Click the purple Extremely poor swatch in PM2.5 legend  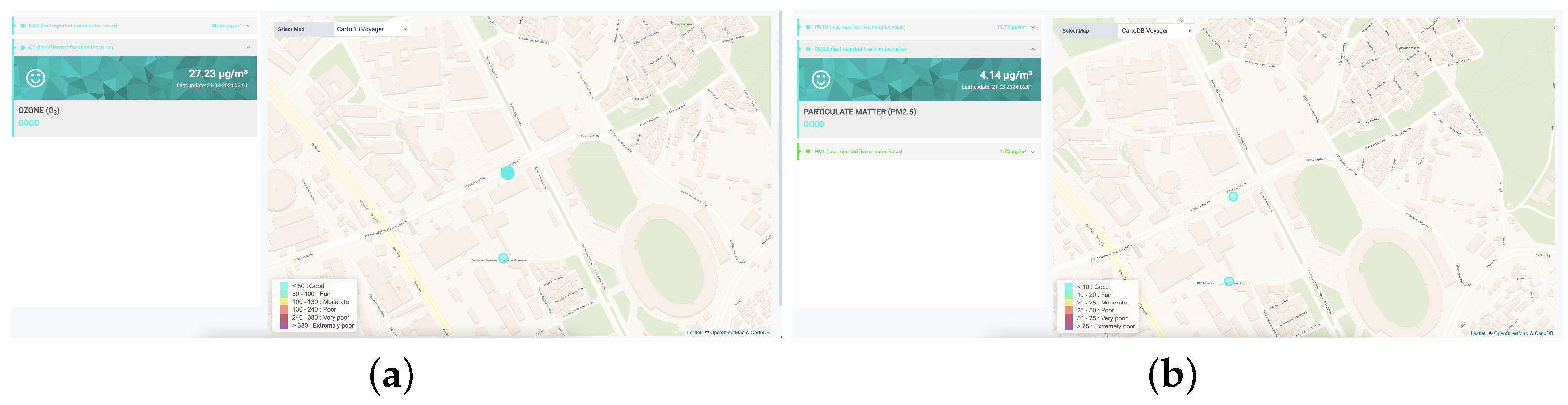1068,327
